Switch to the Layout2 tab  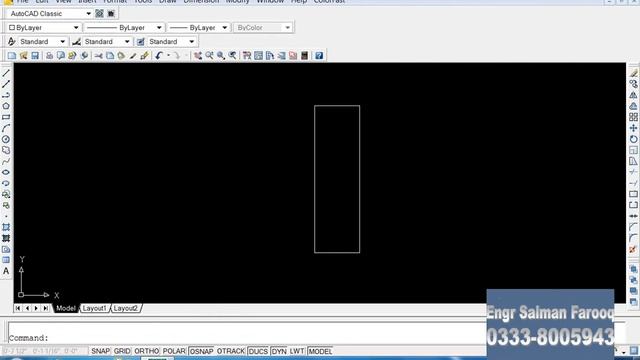pyautogui.click(x=125, y=308)
